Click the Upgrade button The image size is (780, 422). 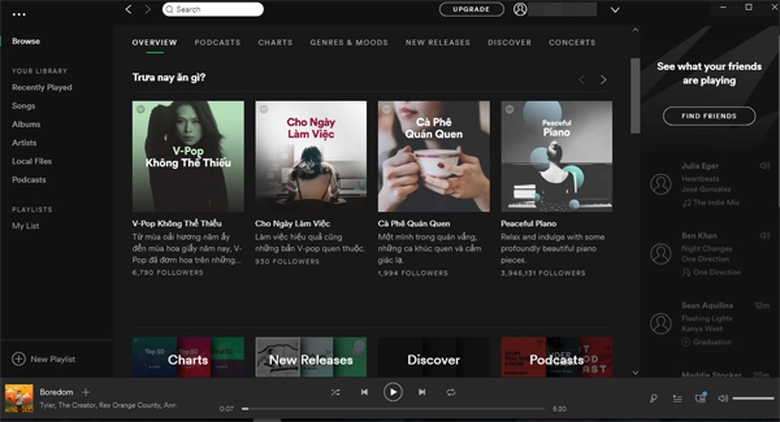pos(471,9)
